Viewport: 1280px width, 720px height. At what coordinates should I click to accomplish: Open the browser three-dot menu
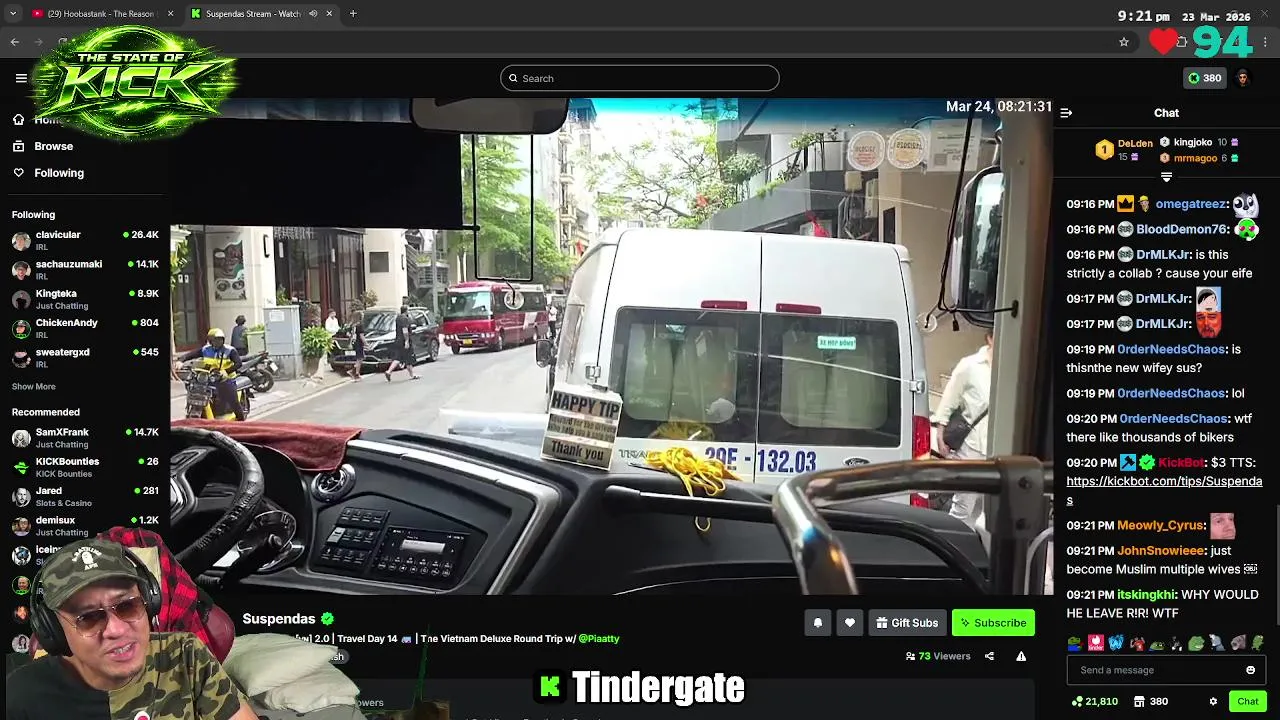pos(1266,42)
